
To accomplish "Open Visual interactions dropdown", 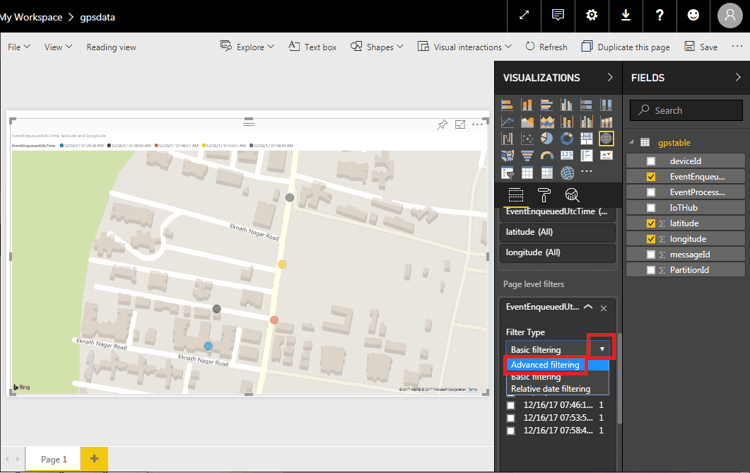I will click(464, 46).
